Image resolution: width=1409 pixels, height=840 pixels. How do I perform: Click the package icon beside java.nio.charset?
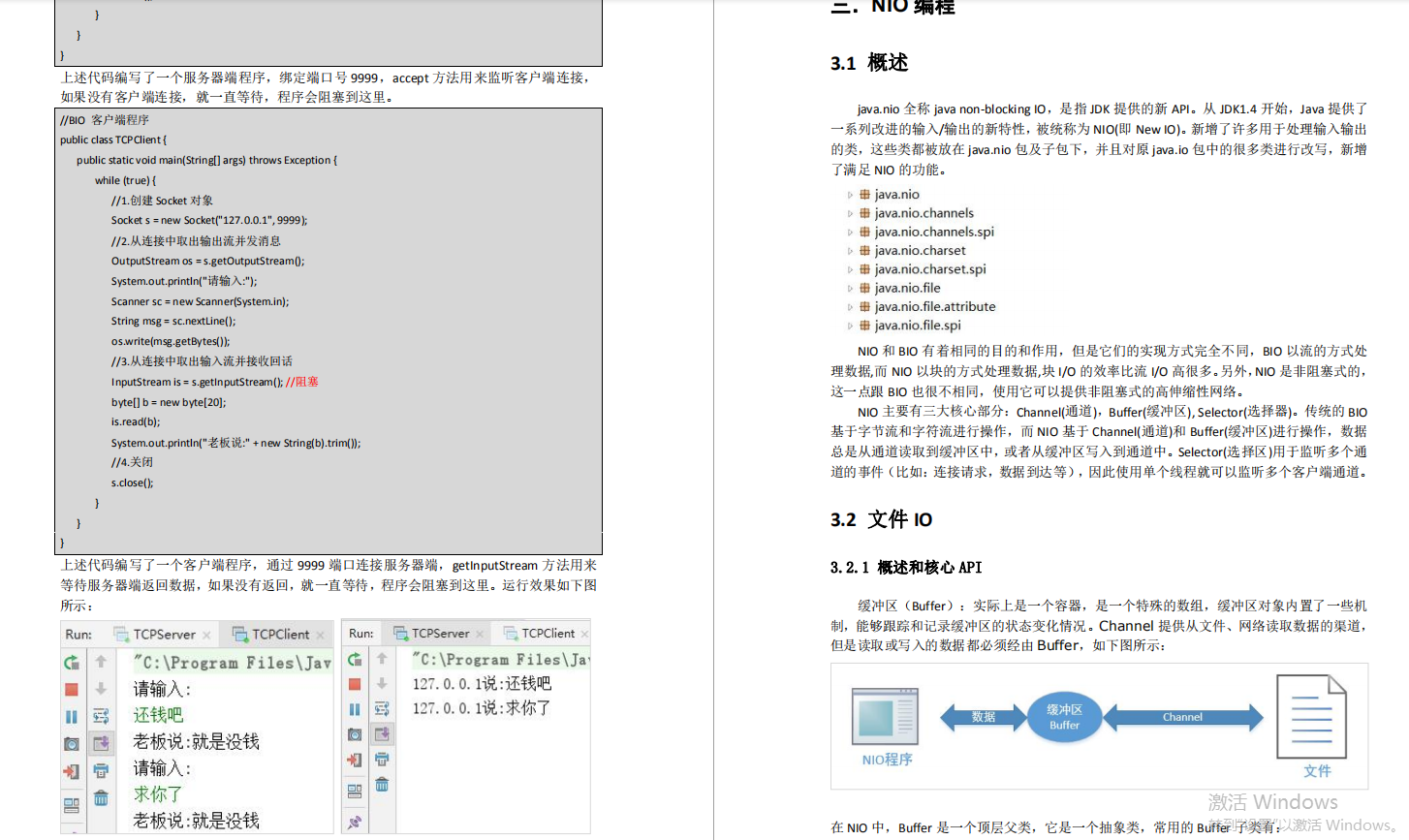pyautogui.click(x=864, y=250)
